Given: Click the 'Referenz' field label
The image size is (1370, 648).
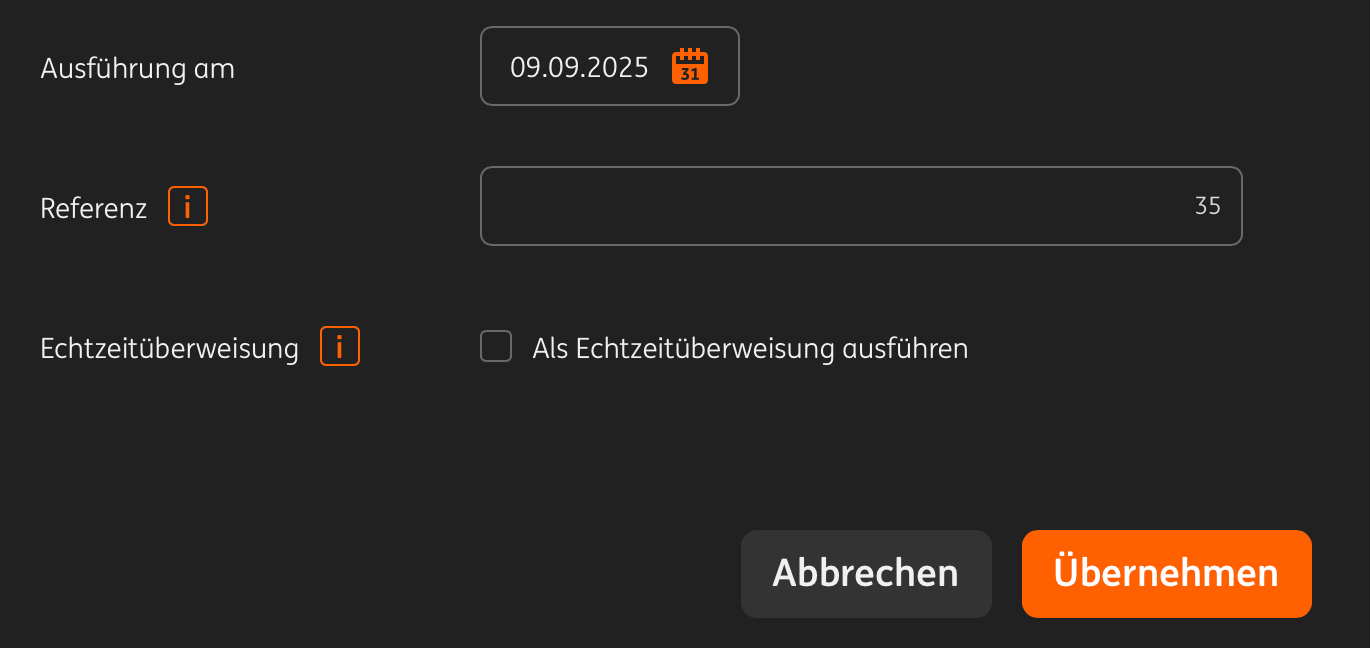Looking at the screenshot, I should 94,208.
